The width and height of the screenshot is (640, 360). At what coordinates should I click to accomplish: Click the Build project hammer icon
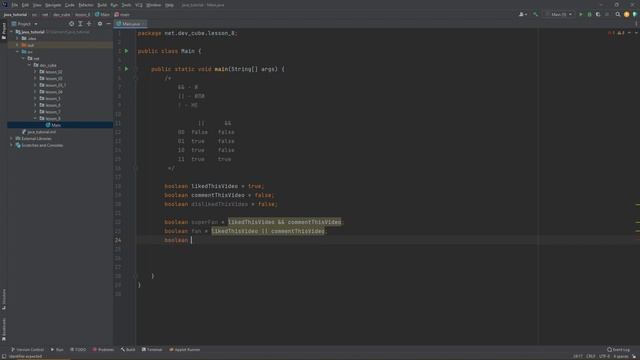pos(536,14)
